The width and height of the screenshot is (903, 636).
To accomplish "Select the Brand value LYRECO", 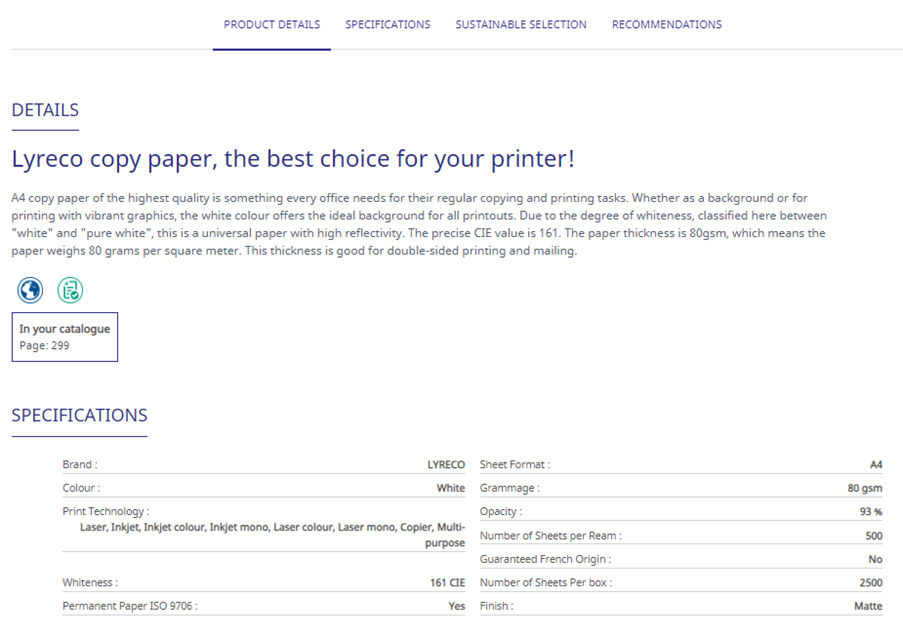I will 446,465.
